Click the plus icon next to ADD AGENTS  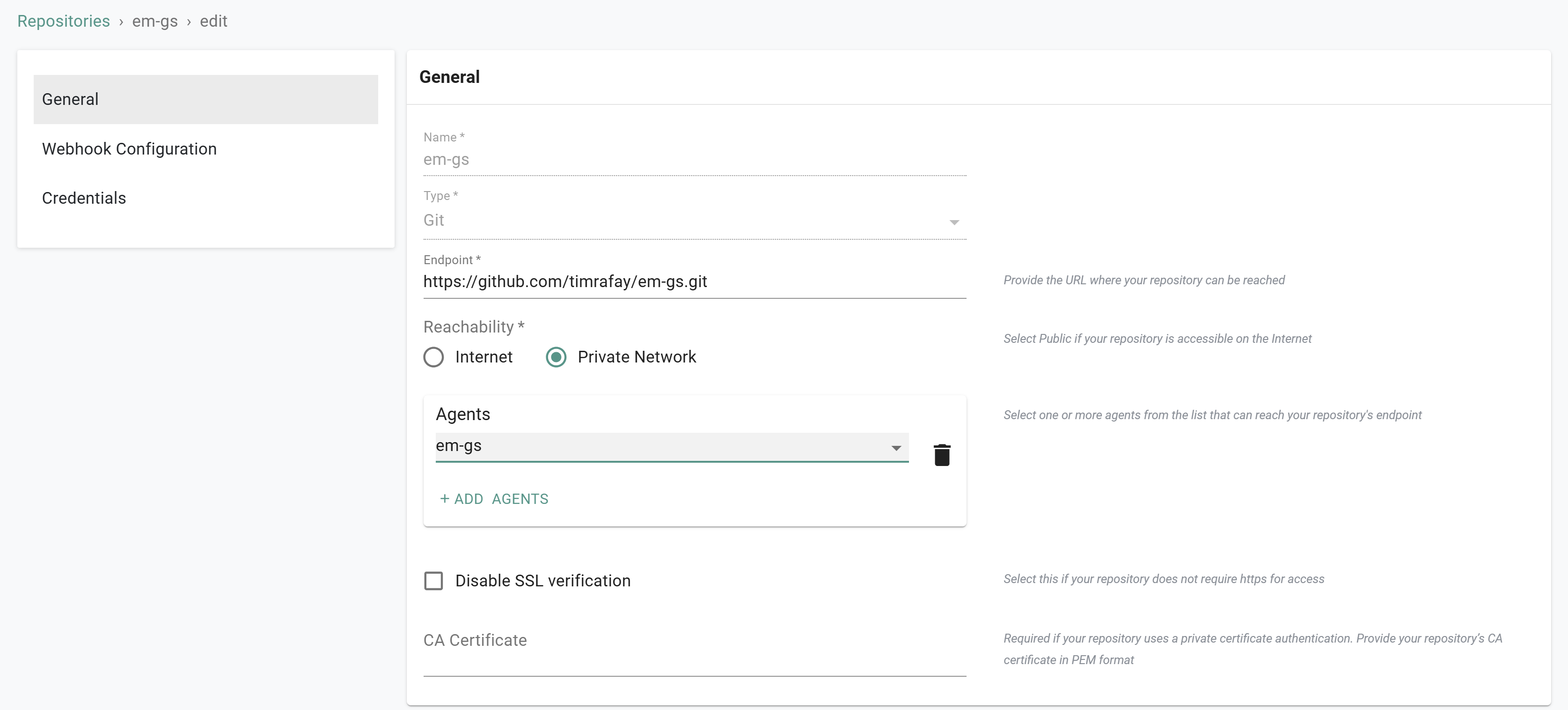[x=445, y=498]
